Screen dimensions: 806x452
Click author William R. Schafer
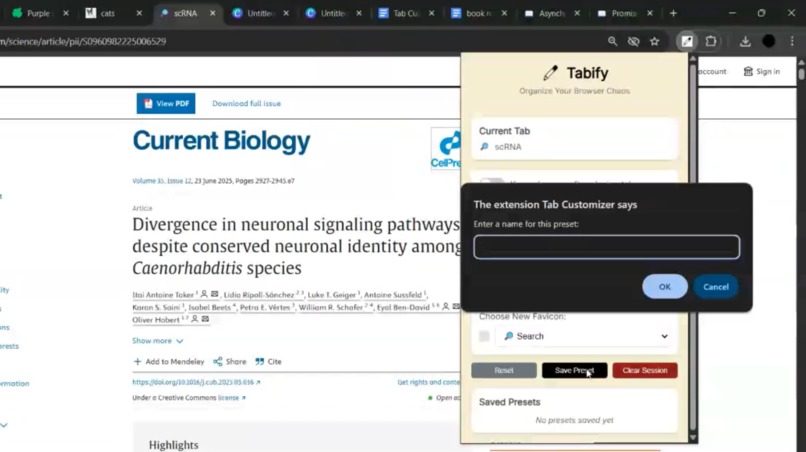click(331, 307)
